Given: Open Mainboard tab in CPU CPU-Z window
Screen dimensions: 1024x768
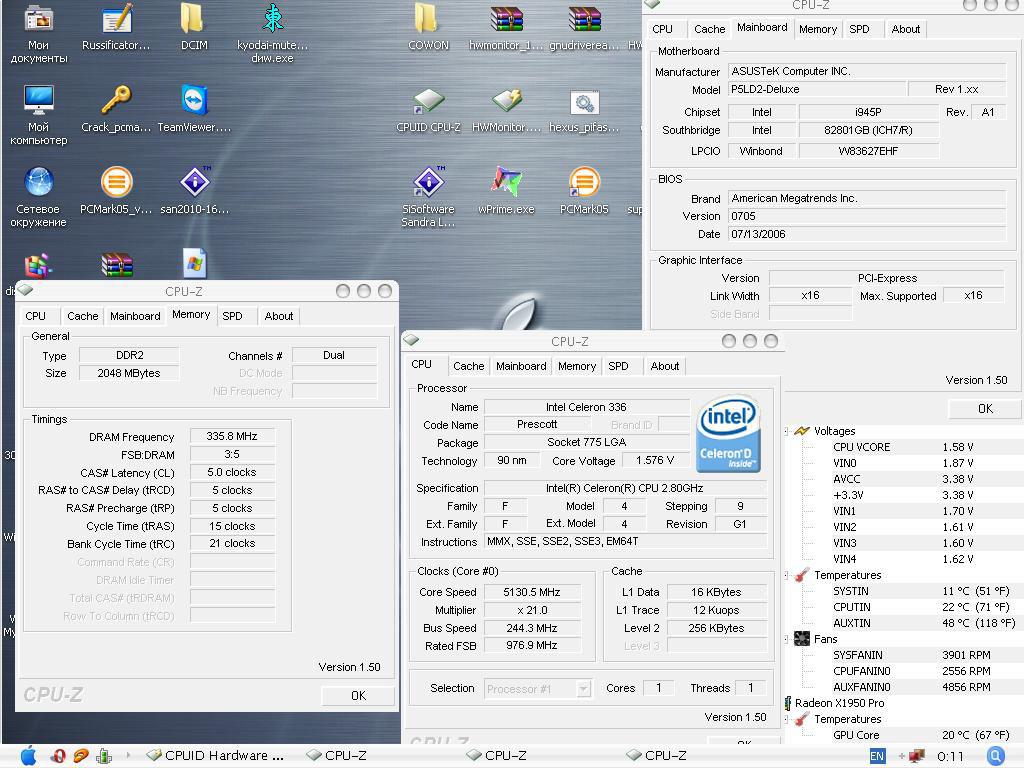Looking at the screenshot, I should pyautogui.click(x=521, y=366).
